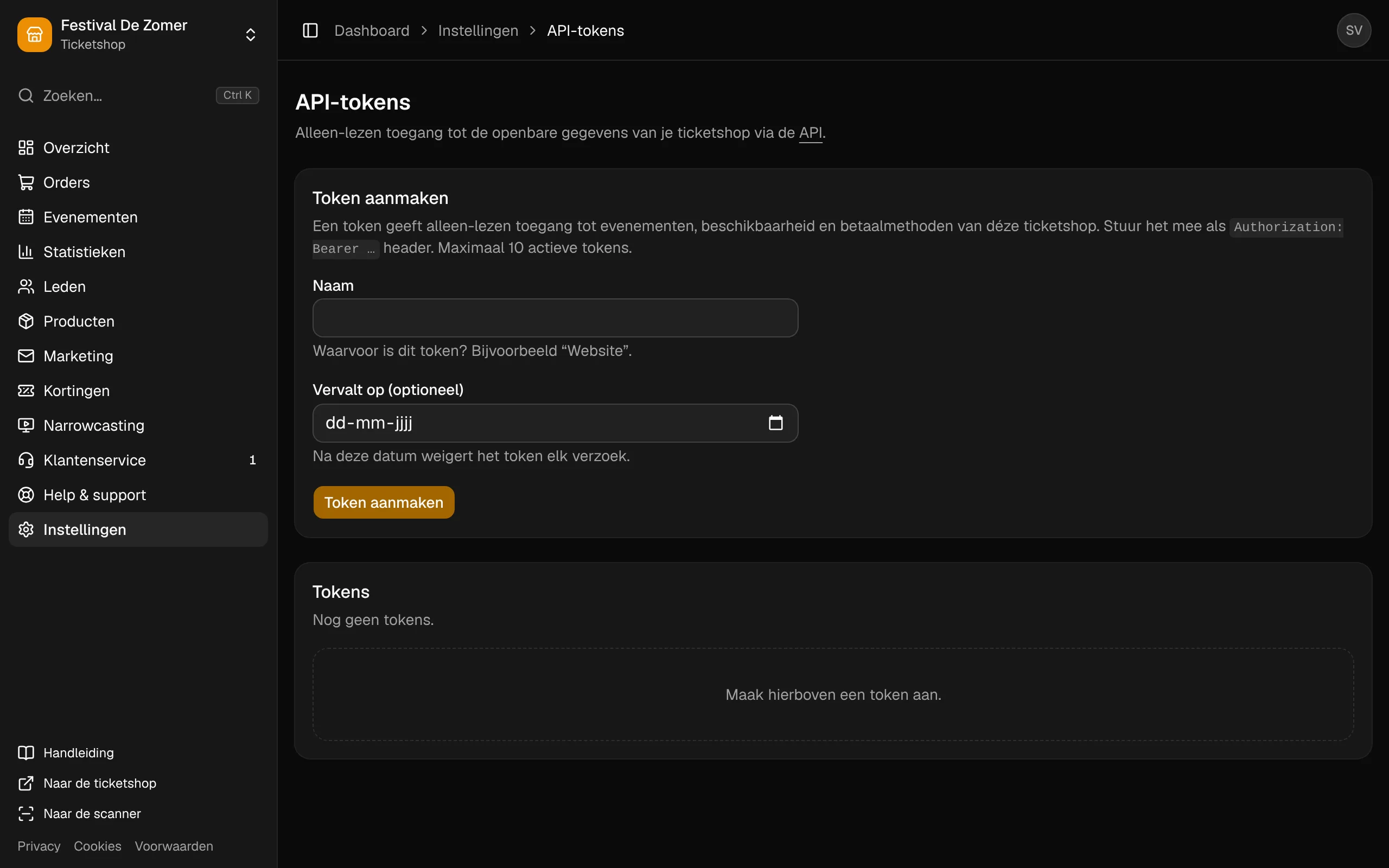This screenshot has width=1389, height=868.
Task: Click the search magnifier icon
Action: point(26,95)
